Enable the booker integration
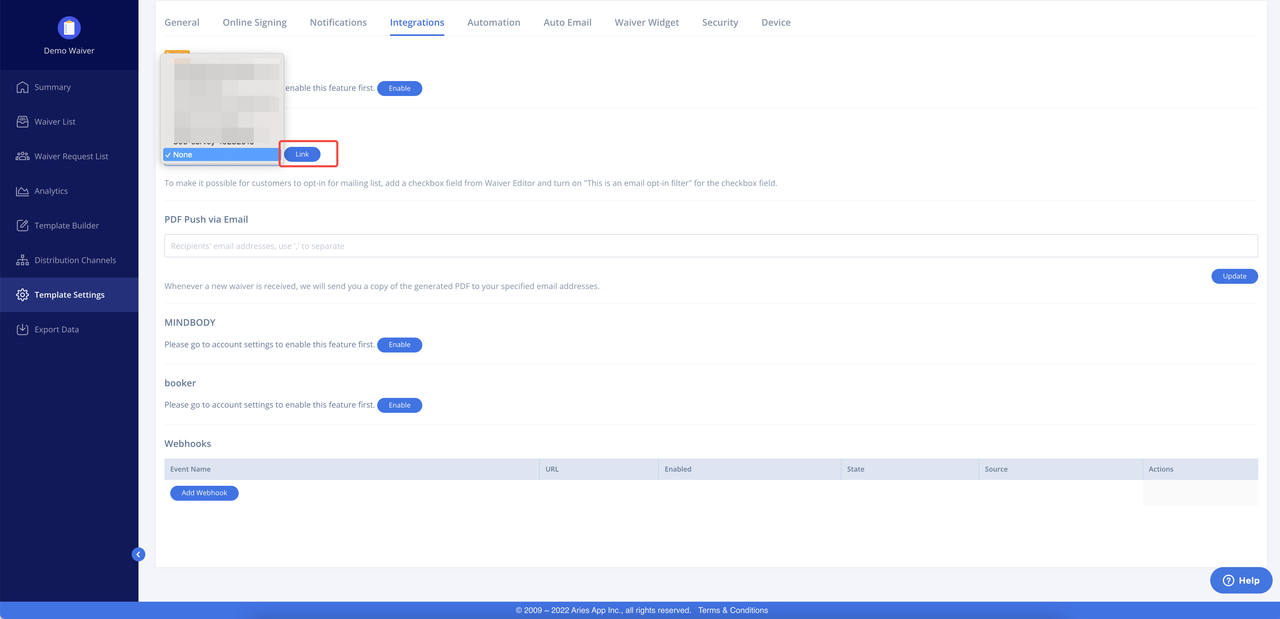The height and width of the screenshot is (619, 1280). [400, 405]
